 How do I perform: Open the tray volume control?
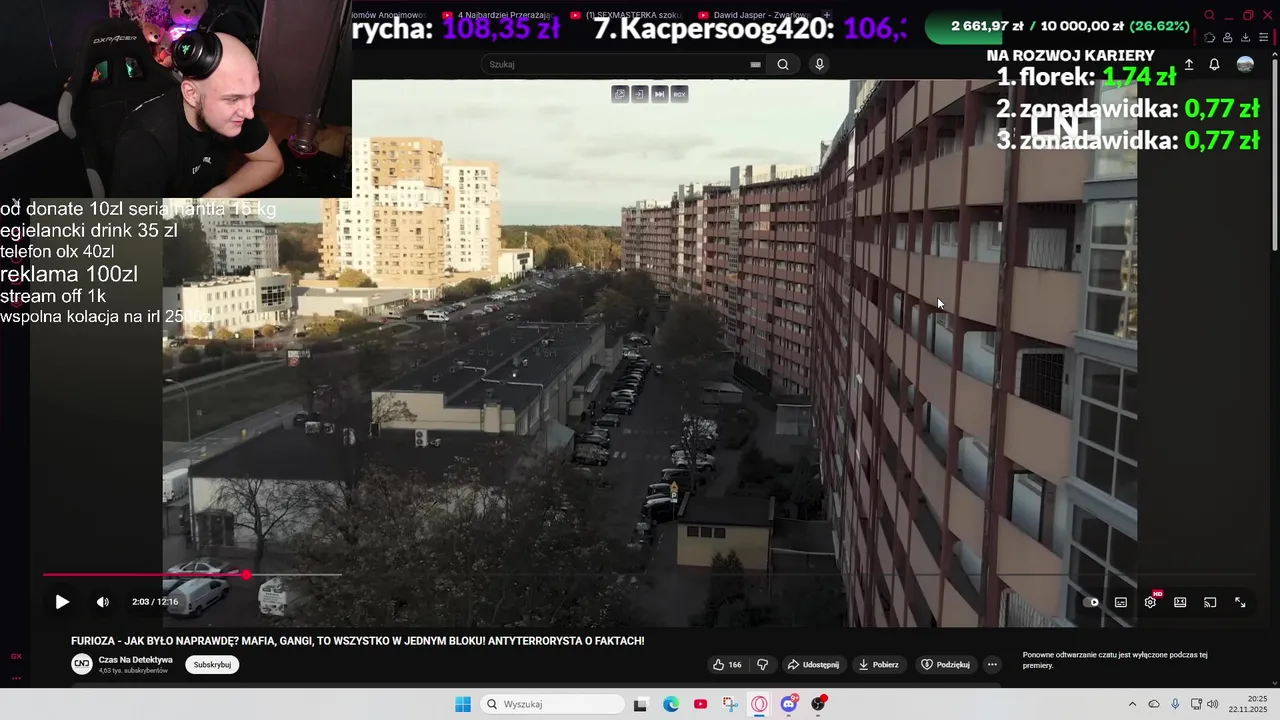tap(1212, 704)
